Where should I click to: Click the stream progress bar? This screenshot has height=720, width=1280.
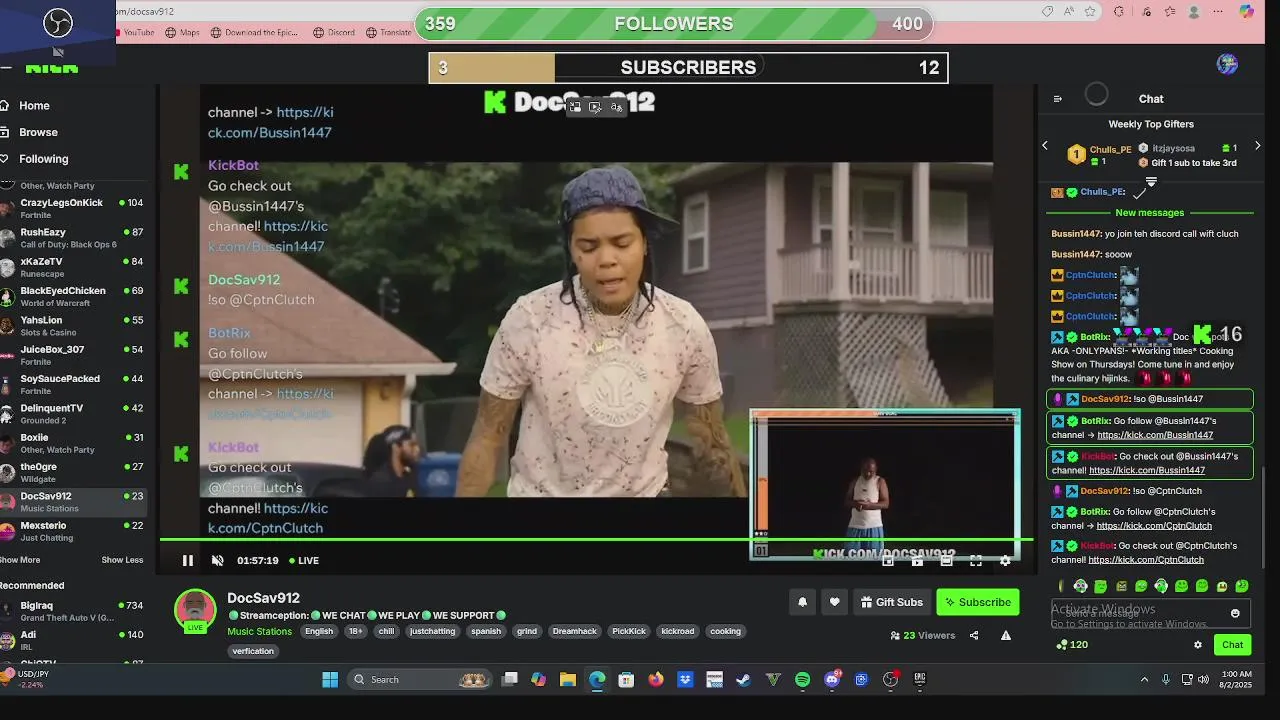coord(595,540)
